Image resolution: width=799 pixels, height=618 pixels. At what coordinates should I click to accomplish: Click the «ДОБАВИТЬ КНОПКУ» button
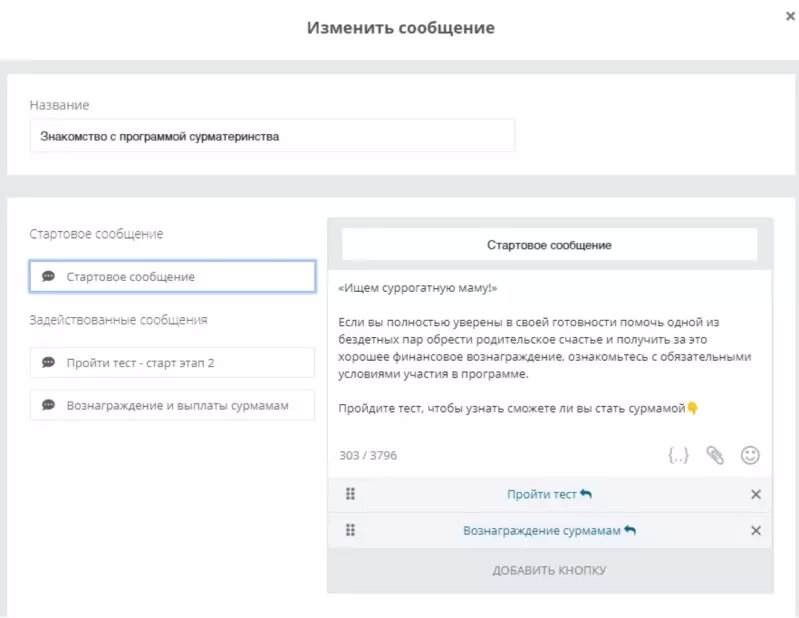[x=549, y=570]
